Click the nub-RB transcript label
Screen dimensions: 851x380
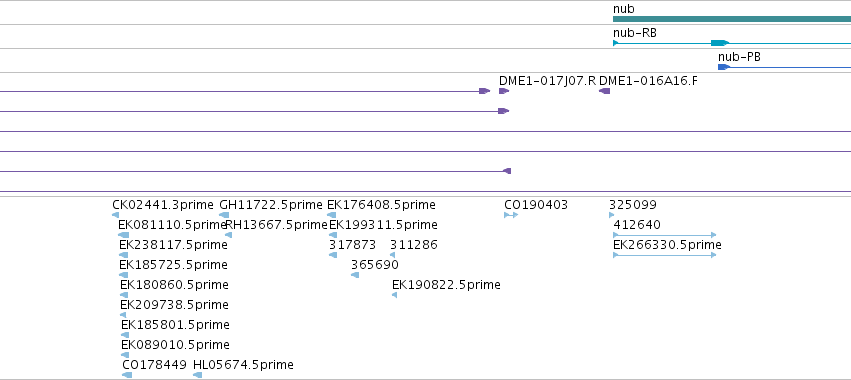635,33
